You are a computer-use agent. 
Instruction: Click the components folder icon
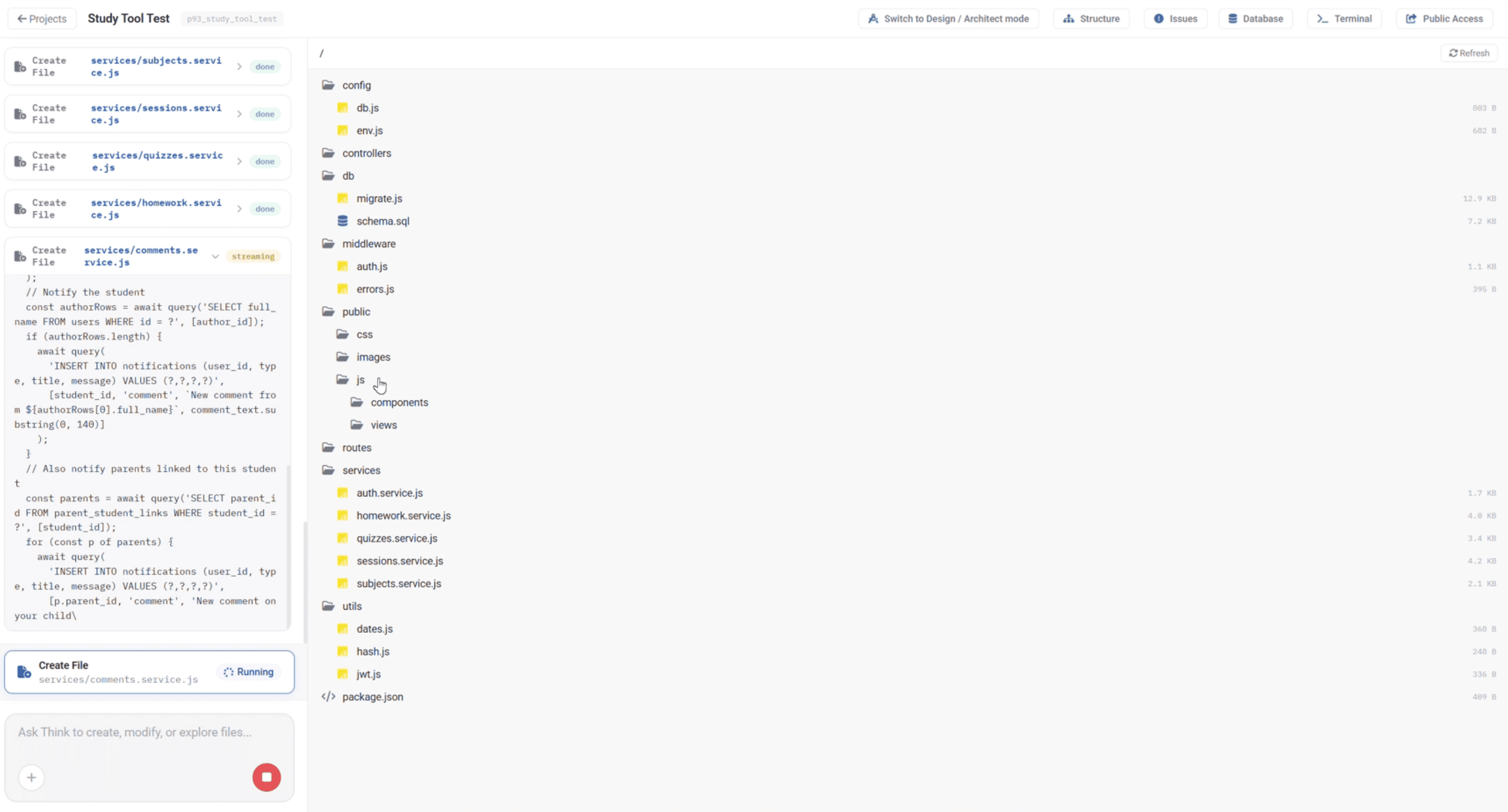tap(357, 402)
